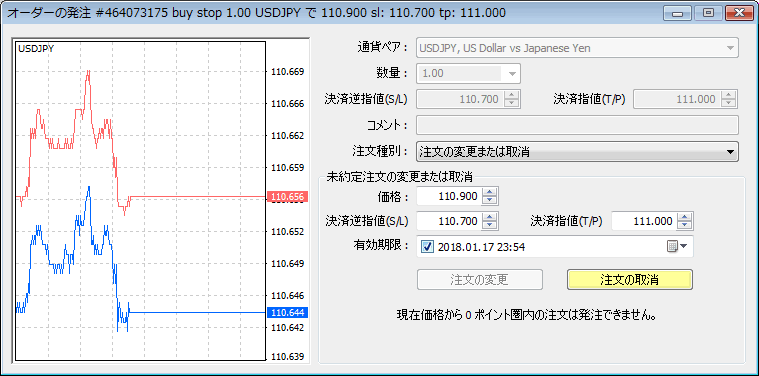Click the USDJPY tick chart area
The image size is (759, 376).
(x=140, y=201)
